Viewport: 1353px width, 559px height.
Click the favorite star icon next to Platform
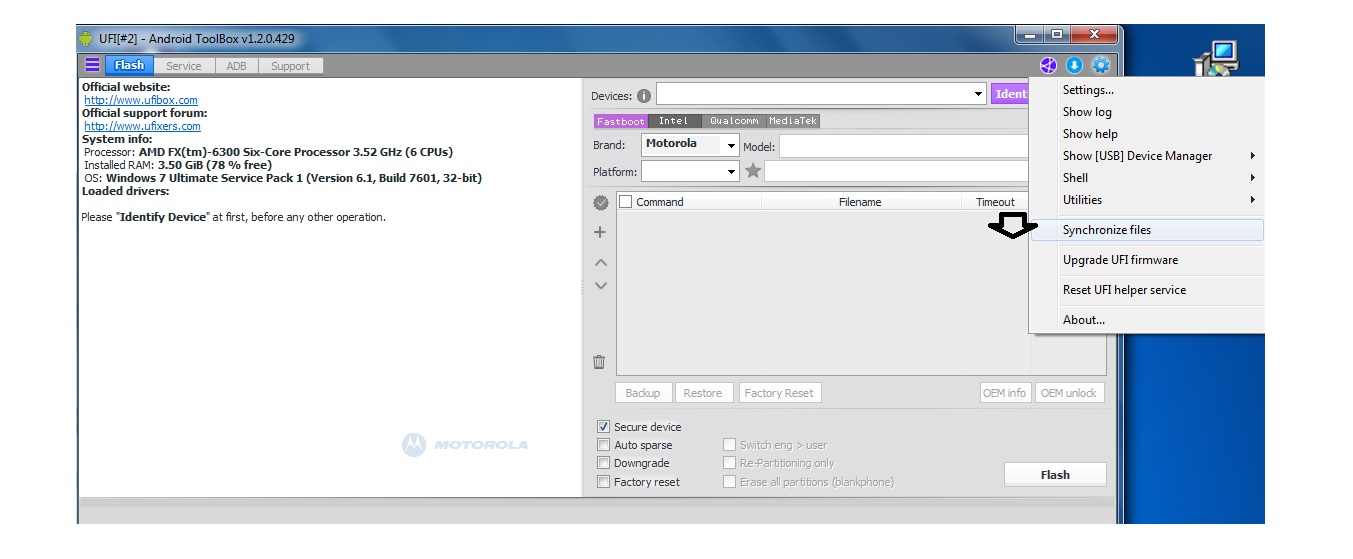[753, 171]
